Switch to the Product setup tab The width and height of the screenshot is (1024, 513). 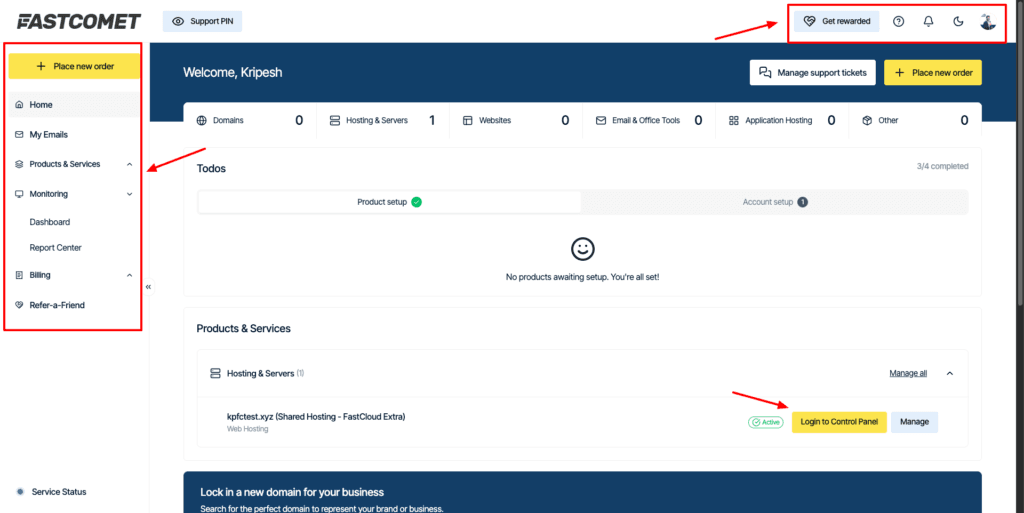tap(389, 202)
